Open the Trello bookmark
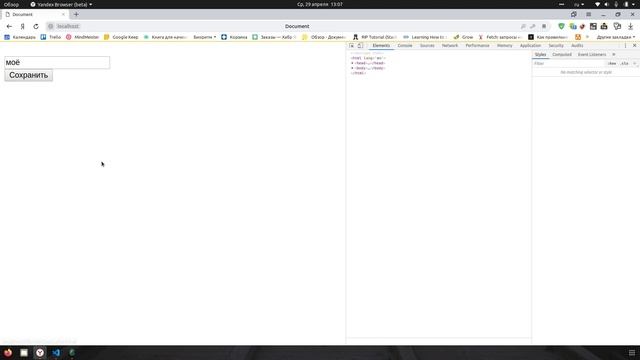The image size is (640, 360). (51, 37)
